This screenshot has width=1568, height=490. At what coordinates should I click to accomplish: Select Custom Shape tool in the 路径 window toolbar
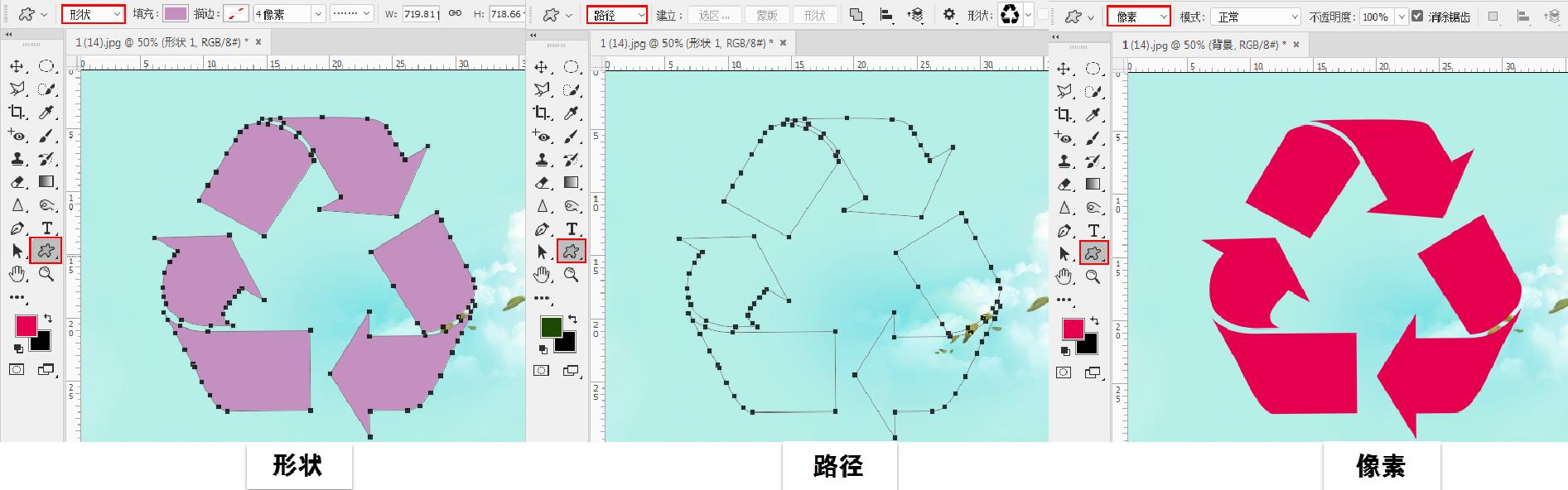pos(571,251)
